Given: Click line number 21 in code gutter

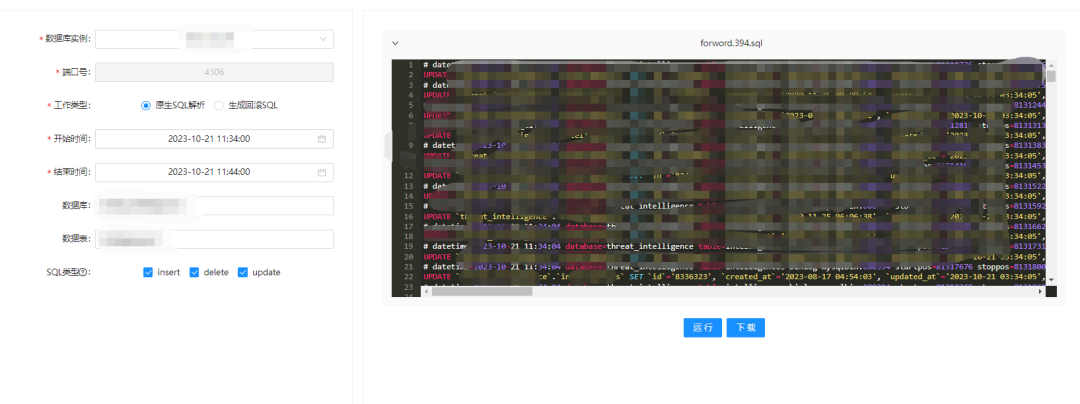Looking at the screenshot, I should pos(408,266).
